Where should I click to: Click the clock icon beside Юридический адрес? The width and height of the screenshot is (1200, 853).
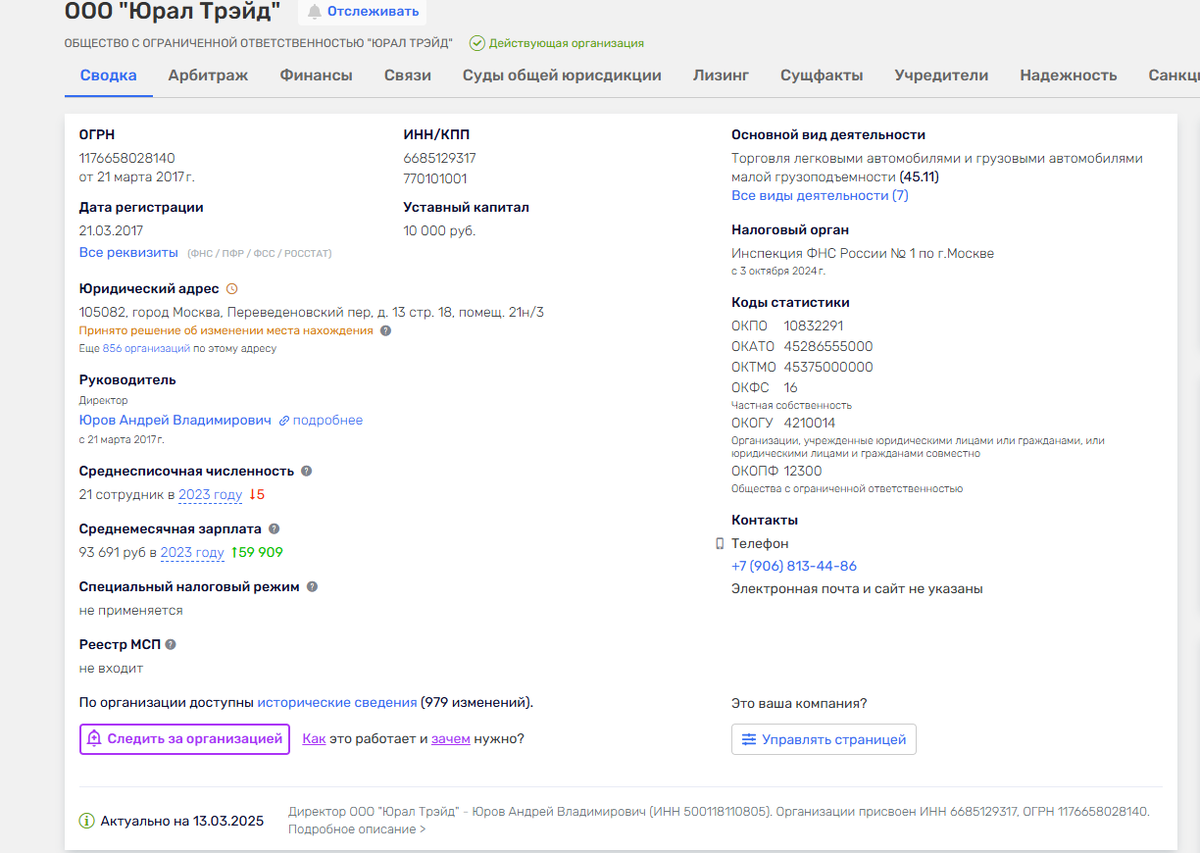tap(232, 289)
